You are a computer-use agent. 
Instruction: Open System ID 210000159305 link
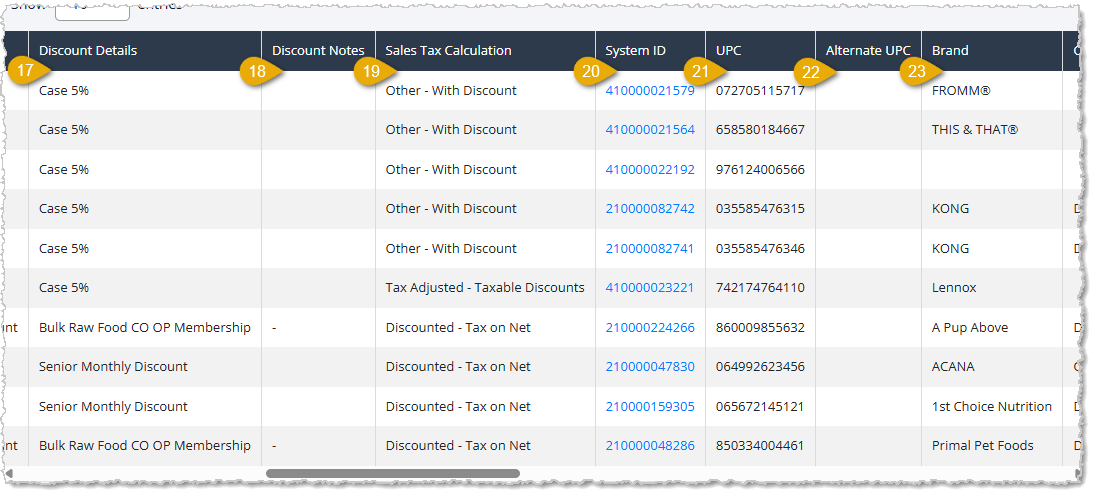650,406
